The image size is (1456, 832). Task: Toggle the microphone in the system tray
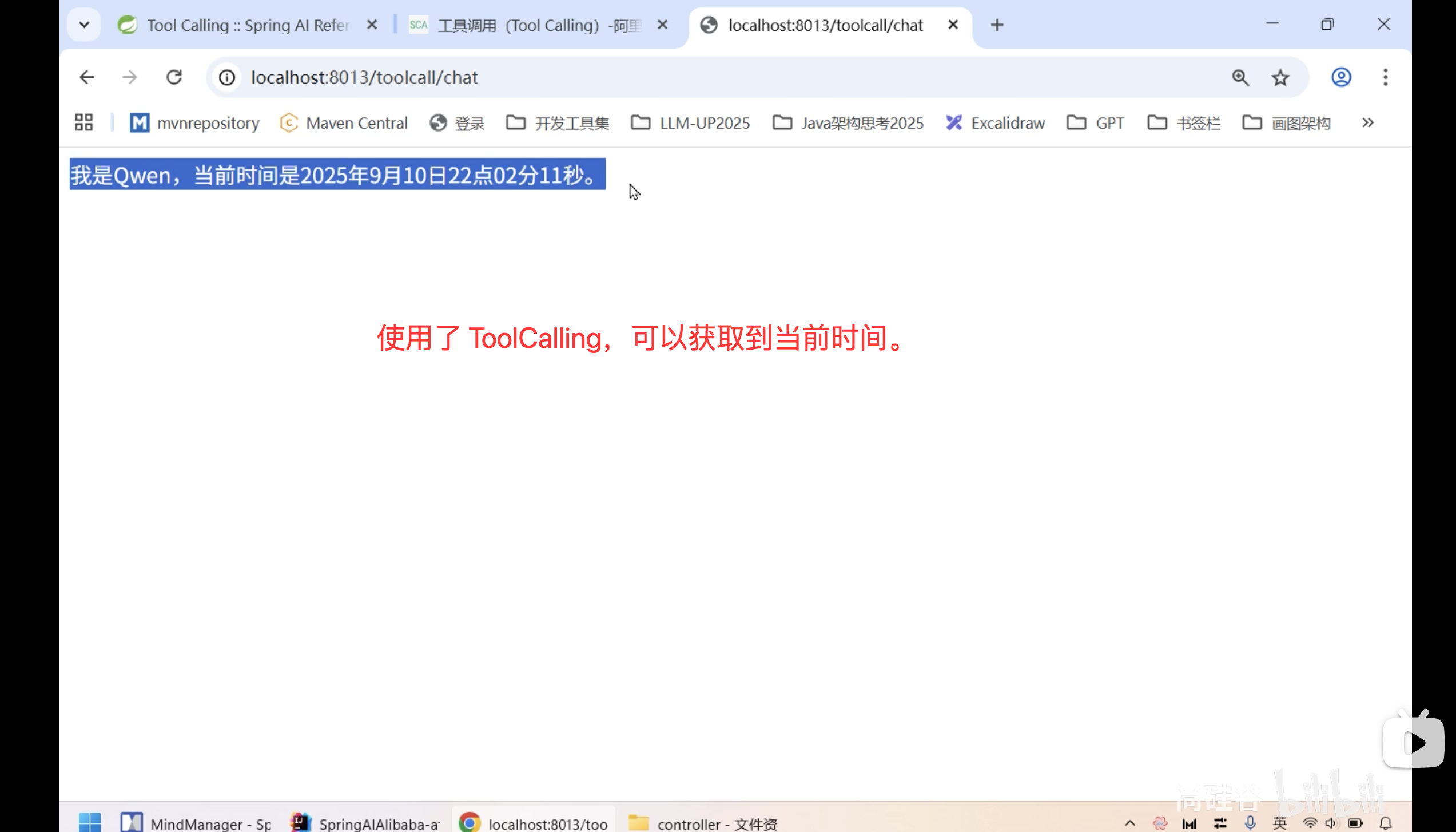(x=1250, y=823)
